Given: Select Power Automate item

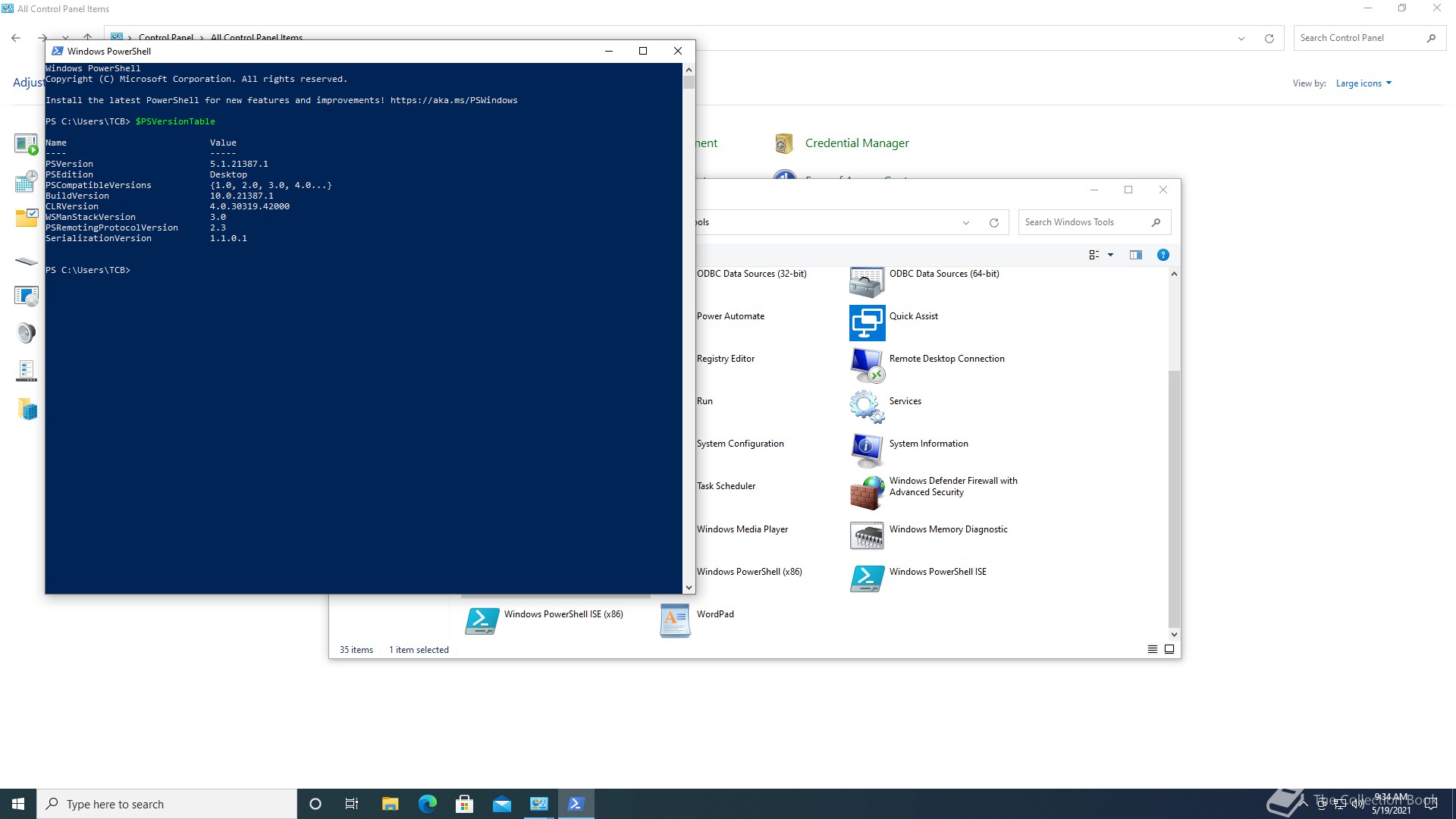Looking at the screenshot, I should coord(730,316).
